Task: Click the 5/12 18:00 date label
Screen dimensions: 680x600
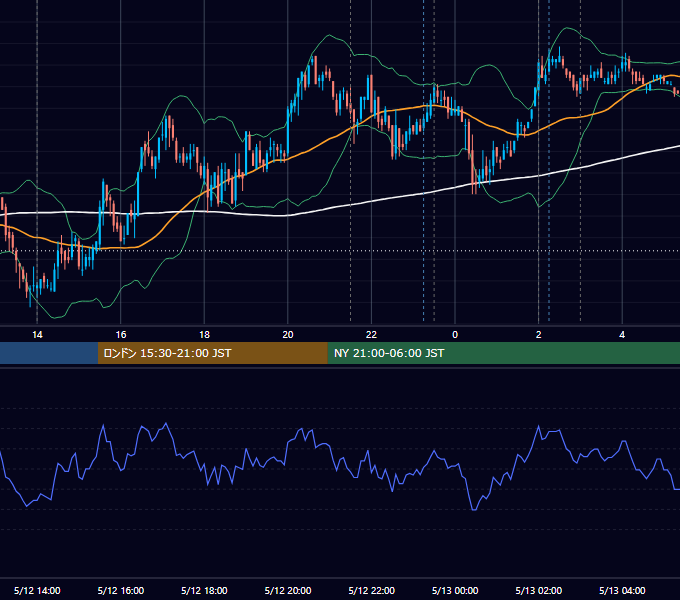Action: point(204,590)
